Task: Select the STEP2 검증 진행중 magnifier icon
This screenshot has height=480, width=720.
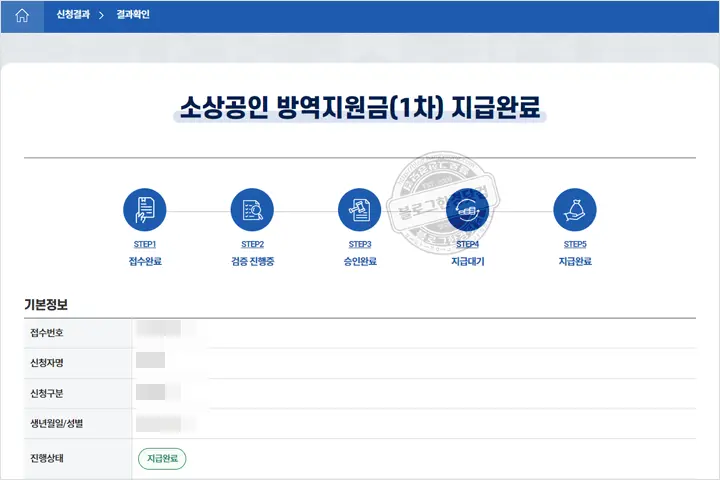Action: pyautogui.click(x=252, y=209)
